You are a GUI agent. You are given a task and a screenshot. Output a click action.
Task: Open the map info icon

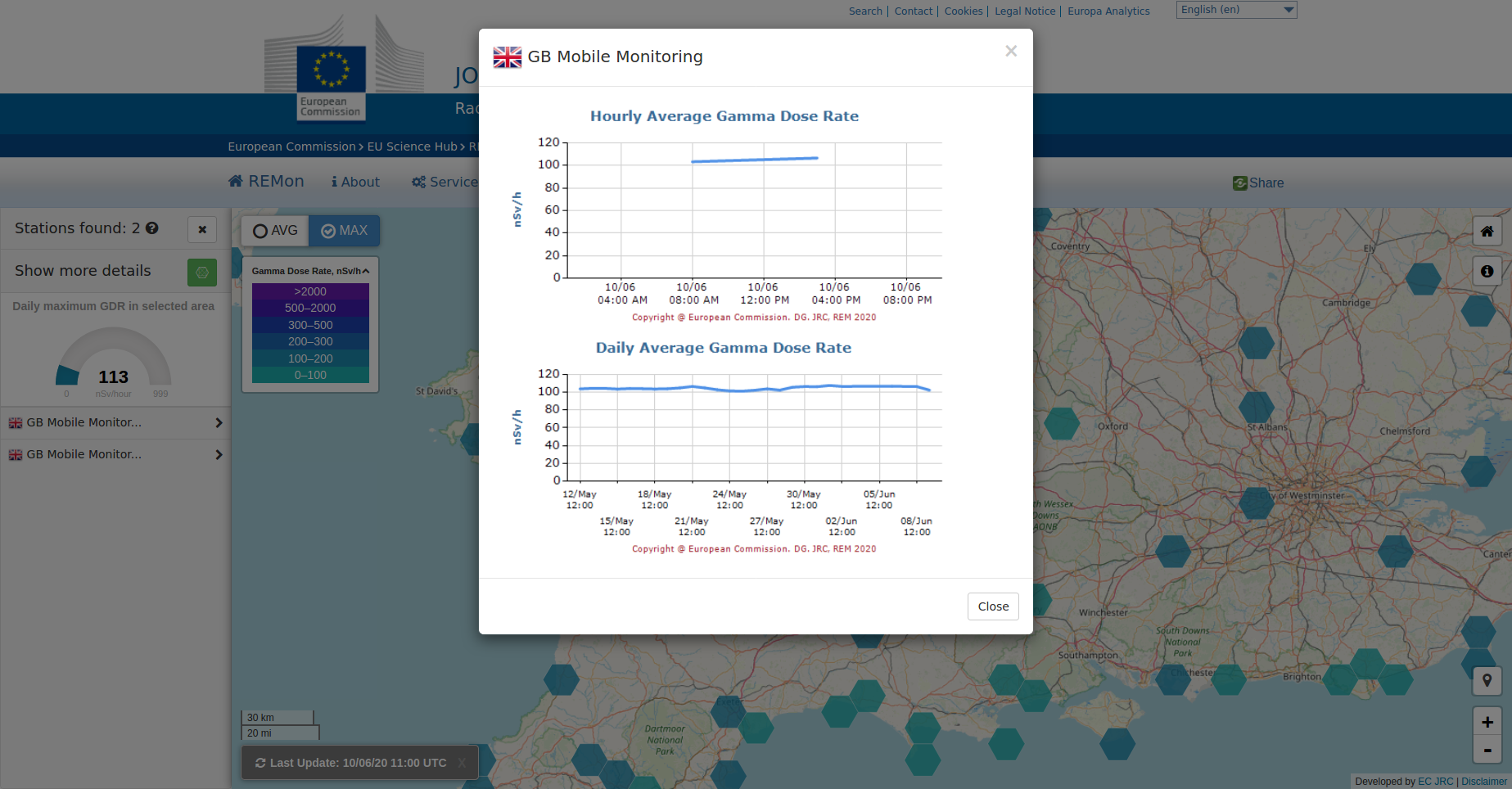pos(1487,271)
